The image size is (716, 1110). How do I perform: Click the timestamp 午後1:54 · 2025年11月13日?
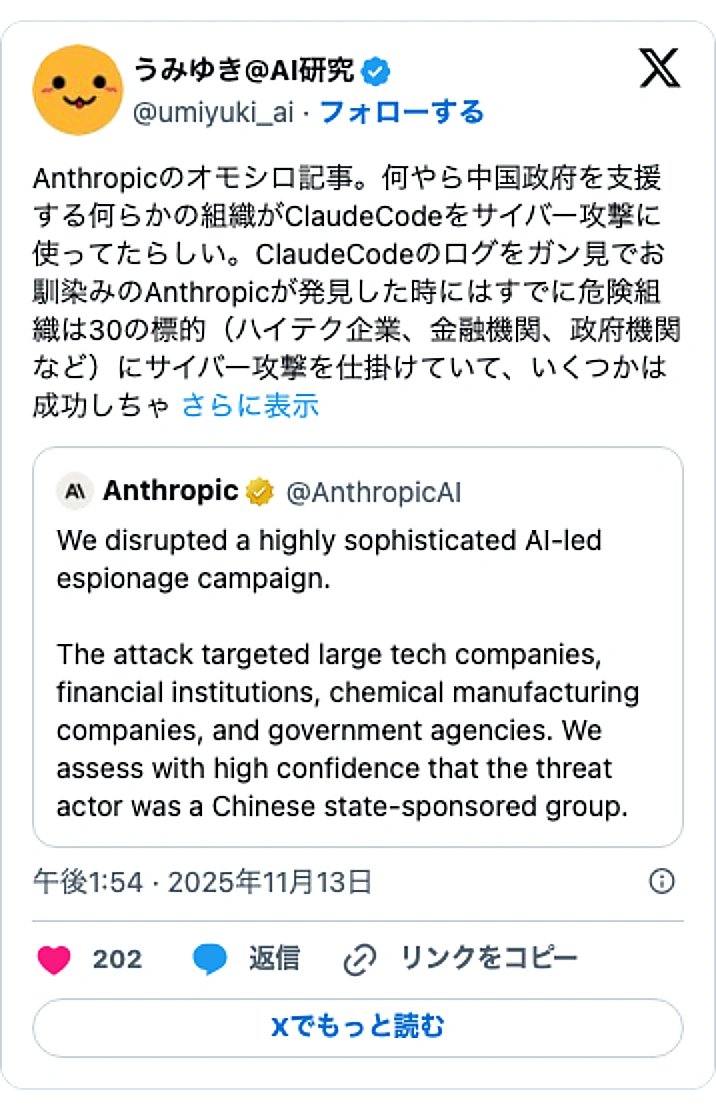pos(198,882)
